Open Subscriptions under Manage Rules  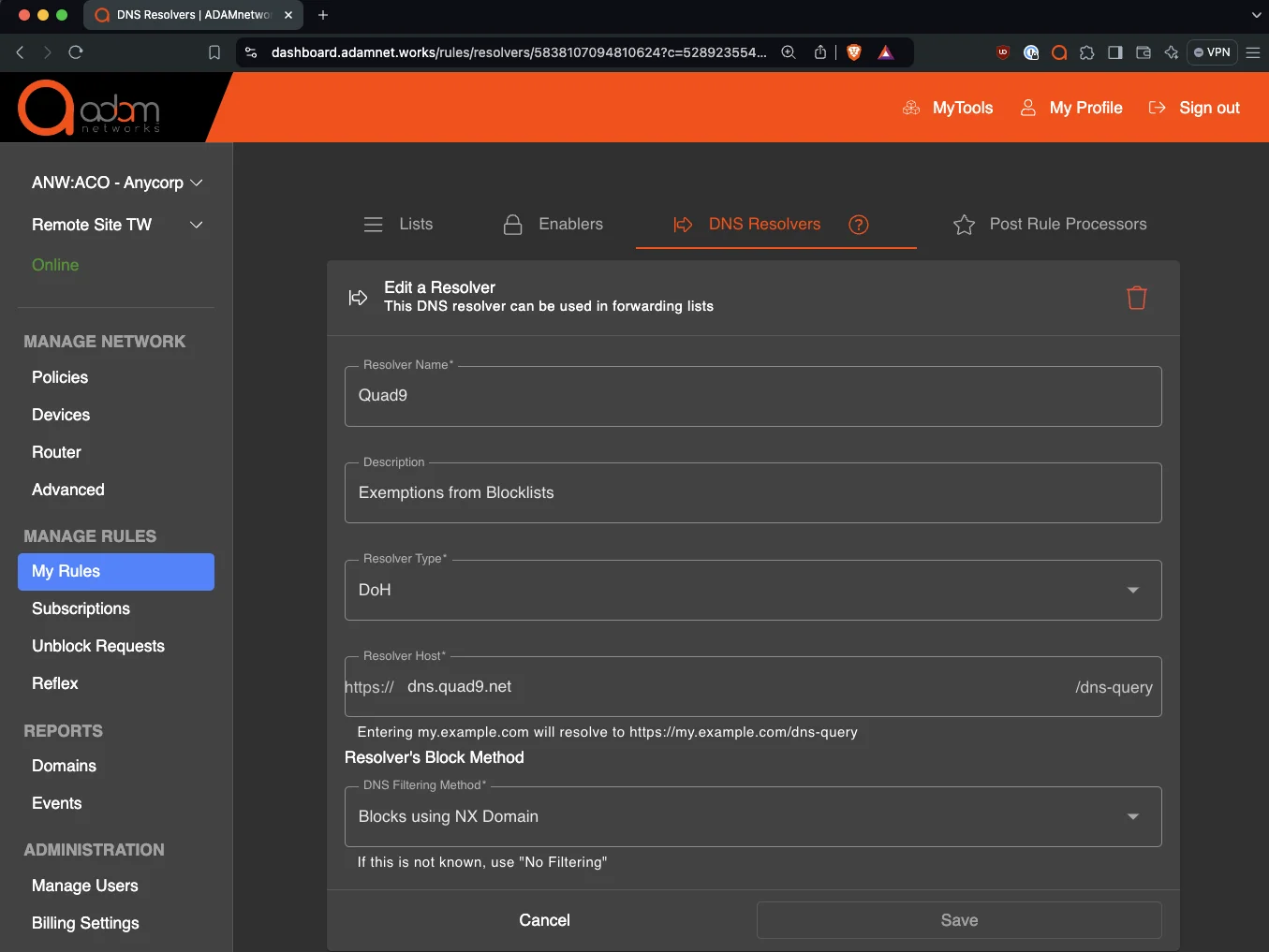point(81,608)
